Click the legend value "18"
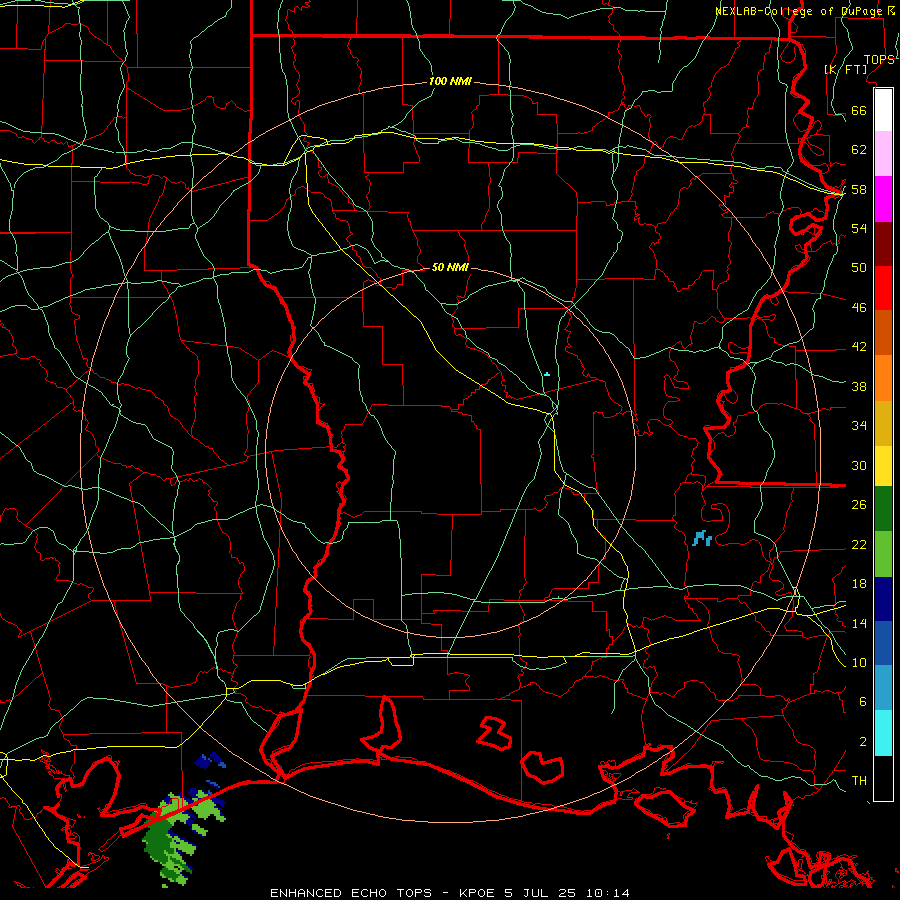The image size is (900, 900). [x=859, y=584]
